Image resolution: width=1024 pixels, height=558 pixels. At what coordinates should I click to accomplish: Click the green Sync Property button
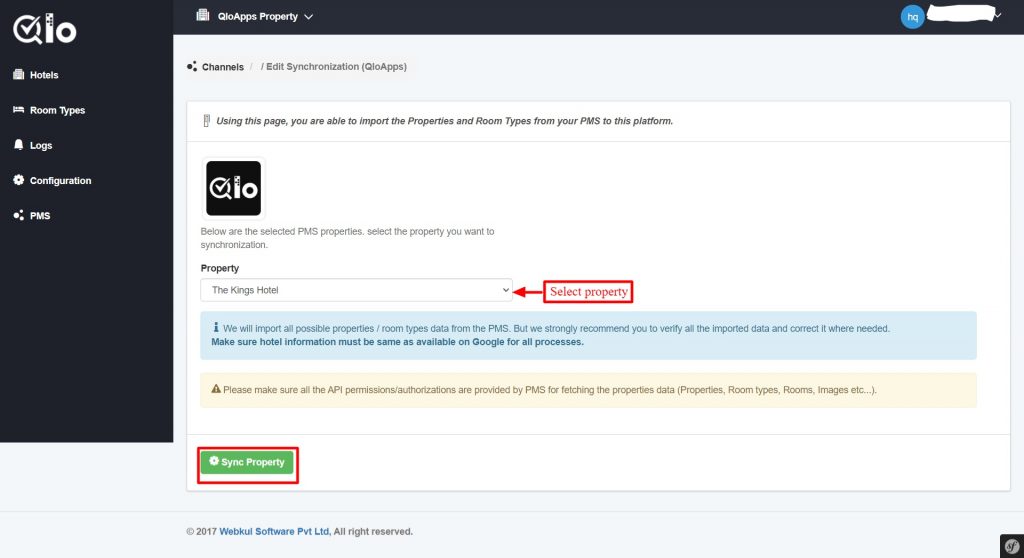click(x=247, y=462)
